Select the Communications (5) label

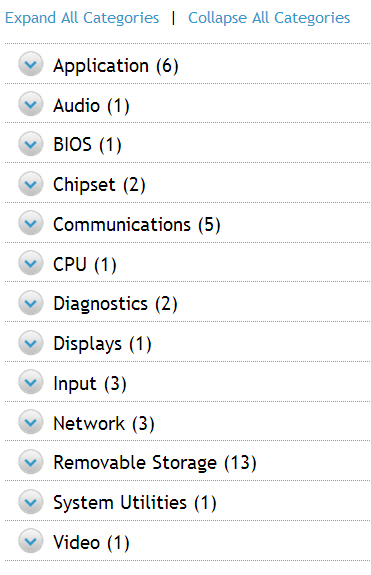(137, 225)
